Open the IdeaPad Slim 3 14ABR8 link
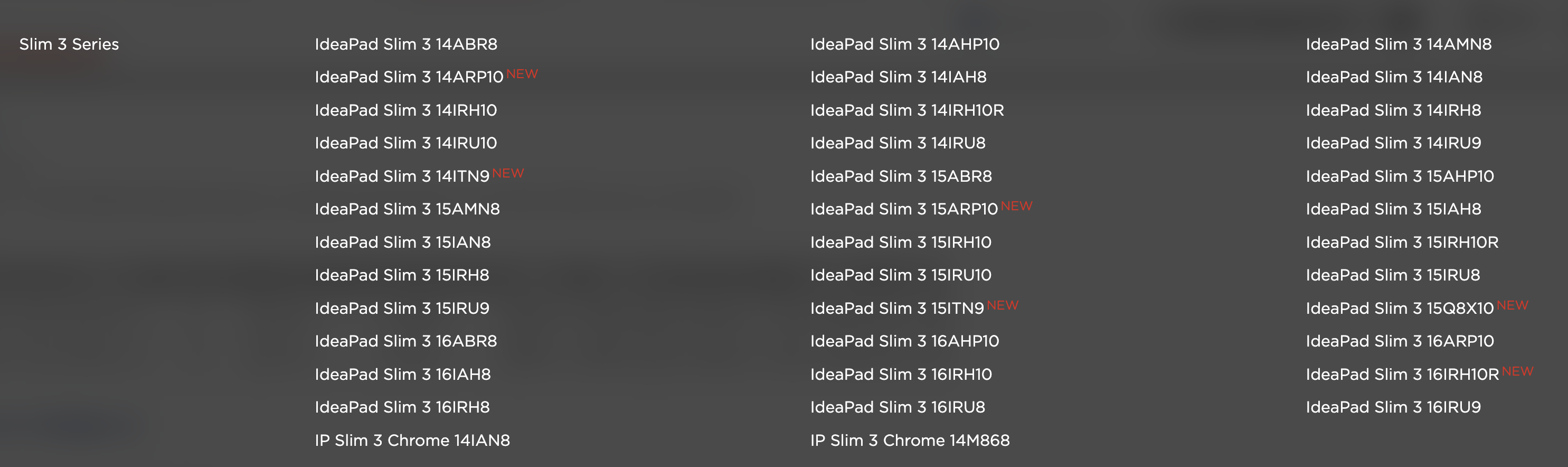This screenshot has width=1568, height=467. tap(406, 44)
